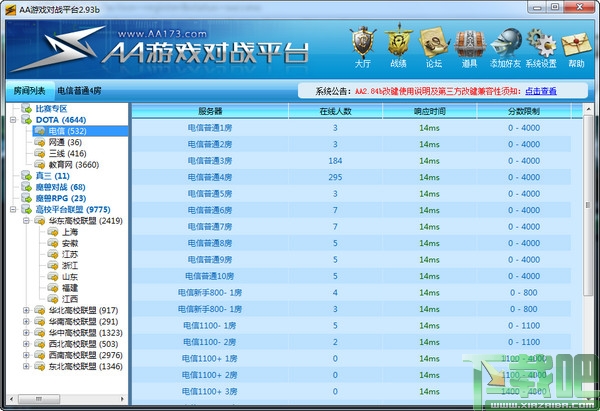This screenshot has height=411, width=600.
Task: Open the 论坛 forum icon
Action: (x=433, y=44)
